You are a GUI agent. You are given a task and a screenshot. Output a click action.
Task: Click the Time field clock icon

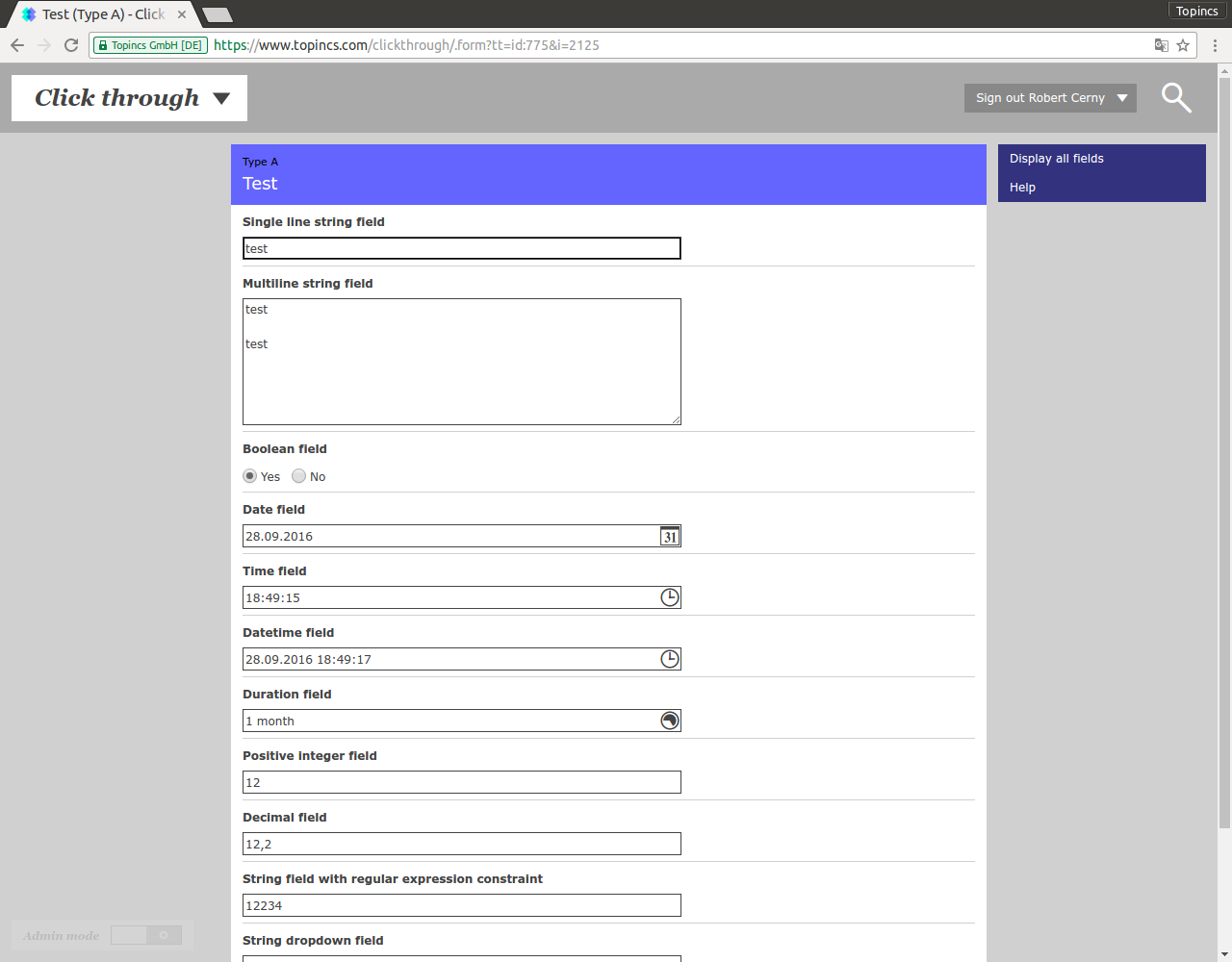point(670,597)
